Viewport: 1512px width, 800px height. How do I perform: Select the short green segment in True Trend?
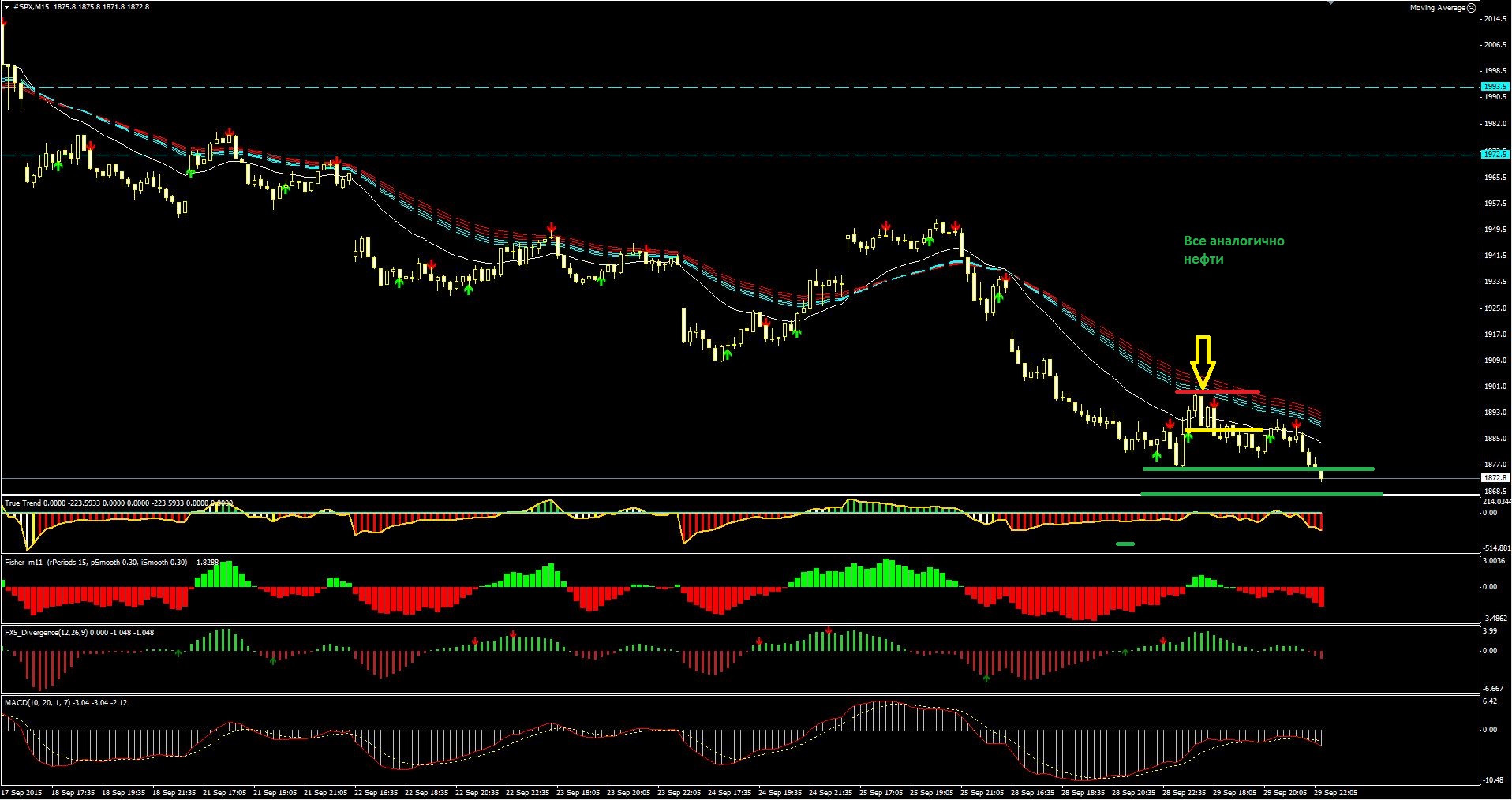click(x=1125, y=544)
